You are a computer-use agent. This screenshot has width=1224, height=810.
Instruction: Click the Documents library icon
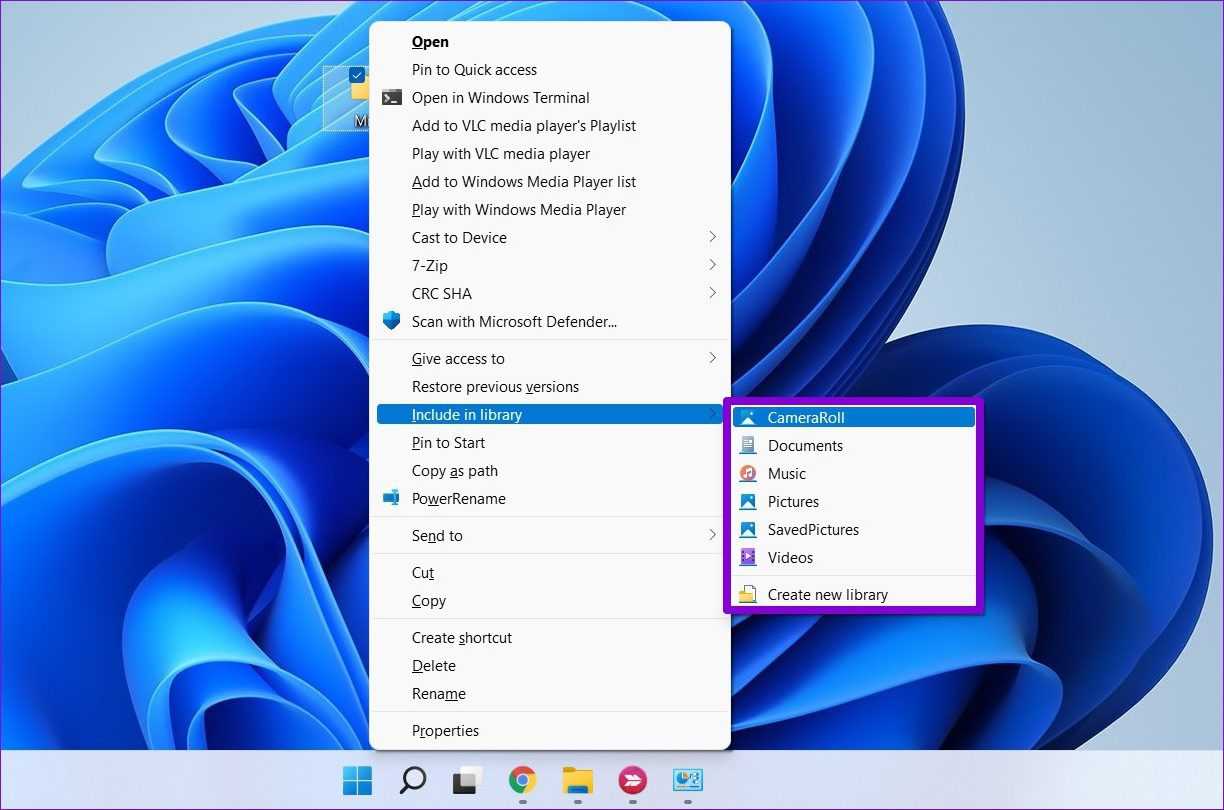click(x=748, y=446)
